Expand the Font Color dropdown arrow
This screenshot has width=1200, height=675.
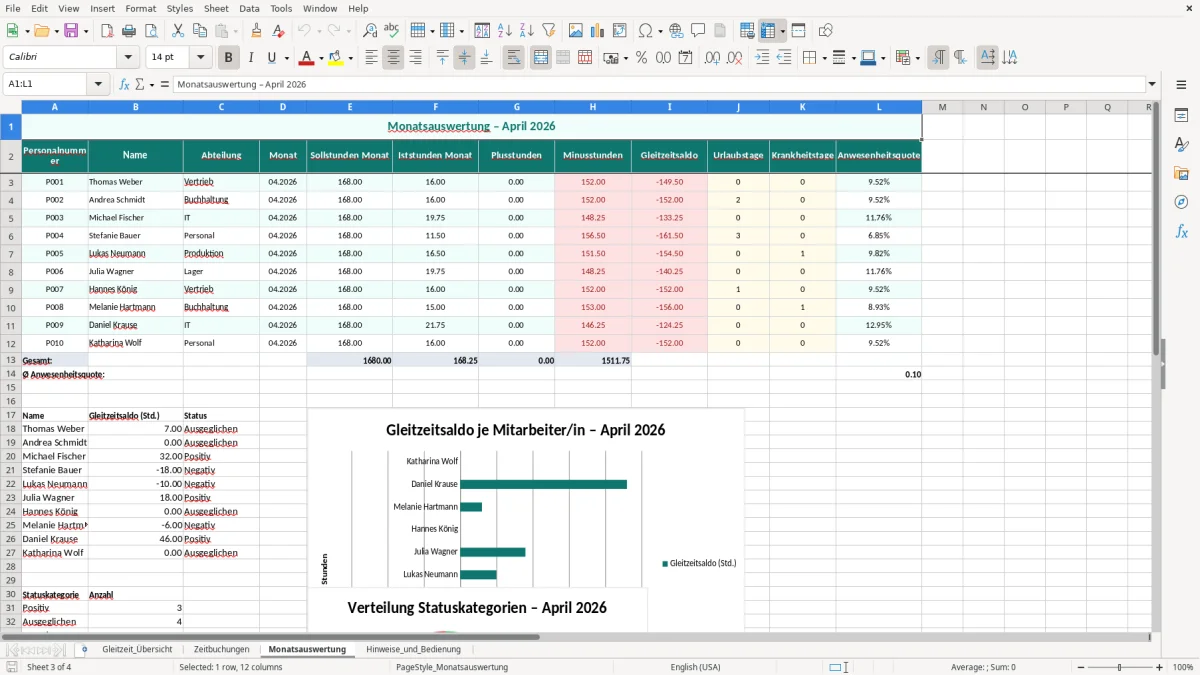coord(321,58)
